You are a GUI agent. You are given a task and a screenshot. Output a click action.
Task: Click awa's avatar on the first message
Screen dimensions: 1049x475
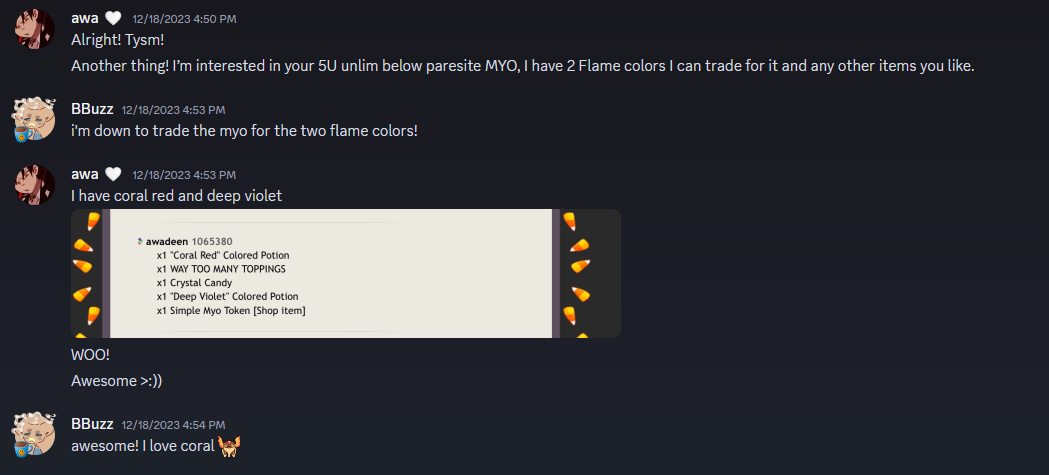pyautogui.click(x=35, y=29)
